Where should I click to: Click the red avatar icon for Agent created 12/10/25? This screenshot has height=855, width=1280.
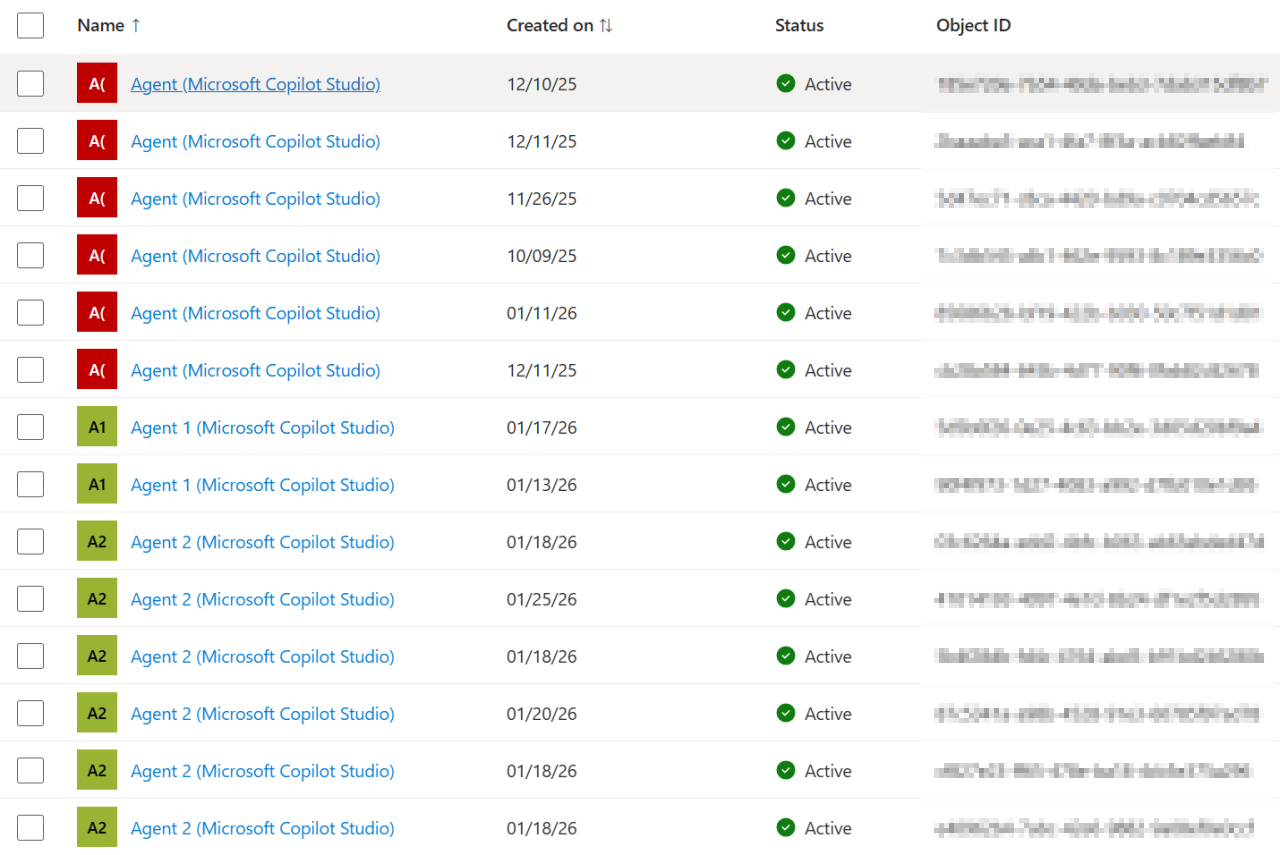pyautogui.click(x=97, y=84)
